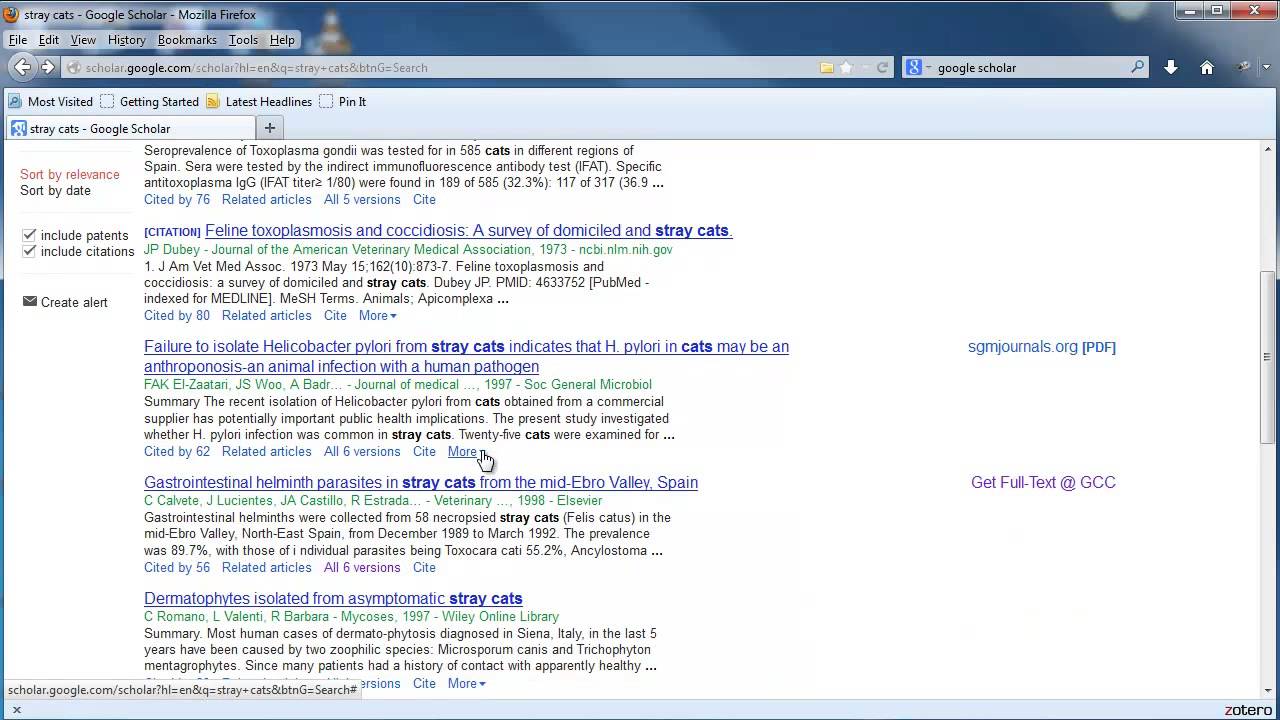Click the magnifier search button
The height and width of the screenshot is (720, 1280).
pos(1138,68)
